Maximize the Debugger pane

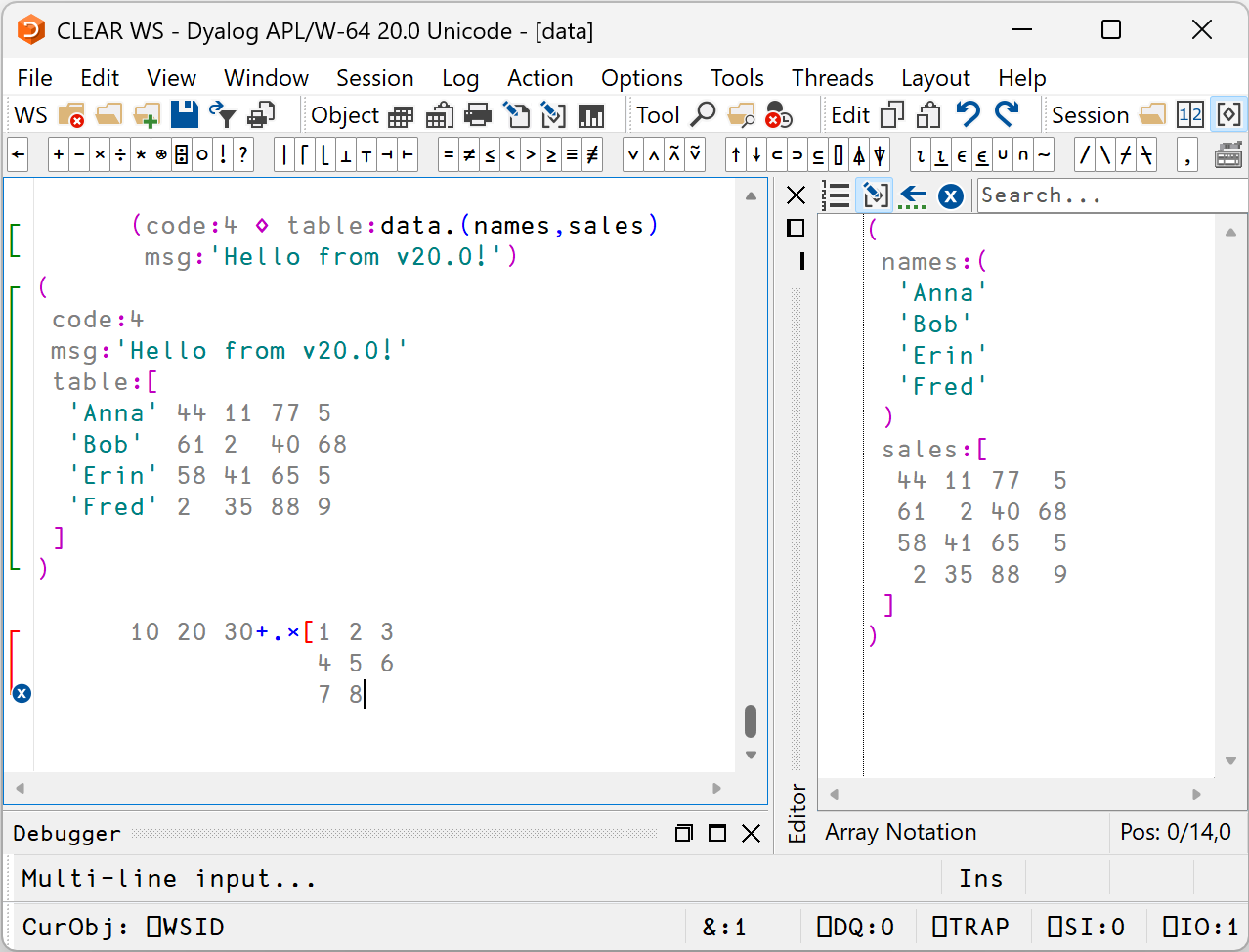tap(717, 833)
